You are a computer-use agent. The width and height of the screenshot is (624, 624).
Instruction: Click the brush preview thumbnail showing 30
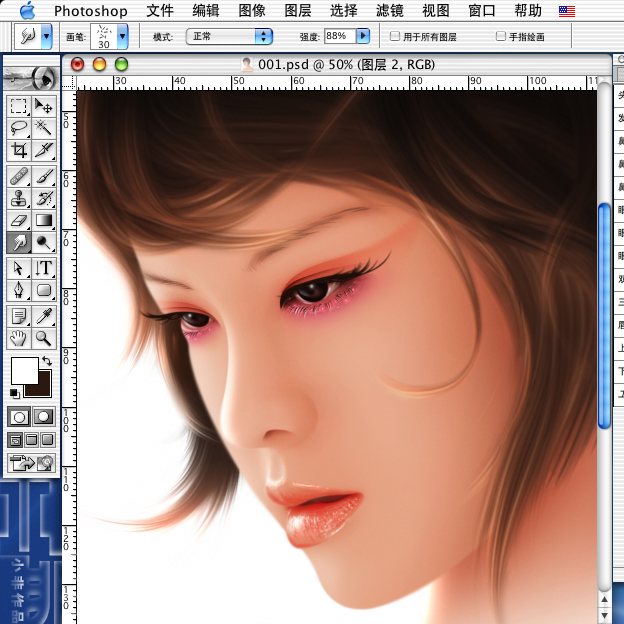103,37
